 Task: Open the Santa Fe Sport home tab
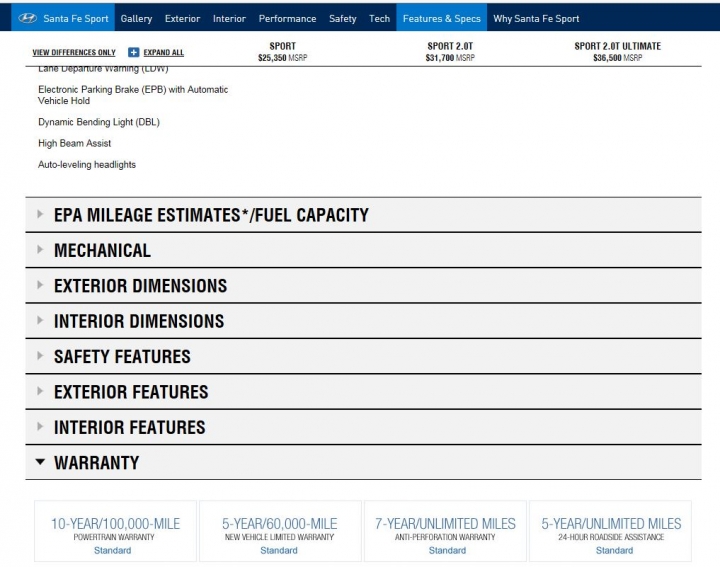tap(63, 17)
